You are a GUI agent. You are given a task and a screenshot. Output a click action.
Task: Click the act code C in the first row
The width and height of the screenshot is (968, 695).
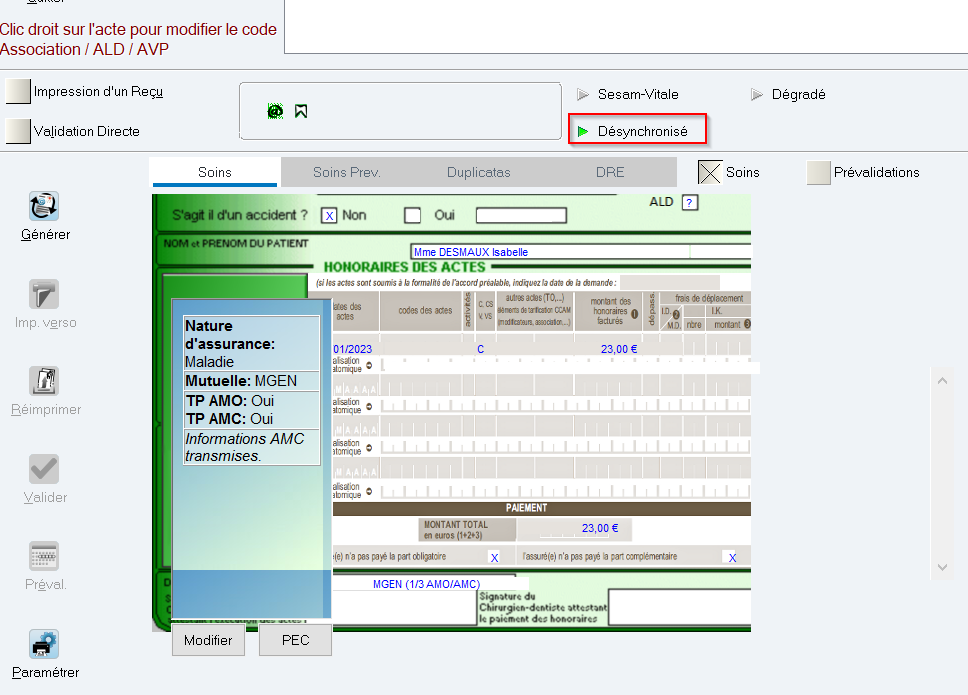pos(480,349)
